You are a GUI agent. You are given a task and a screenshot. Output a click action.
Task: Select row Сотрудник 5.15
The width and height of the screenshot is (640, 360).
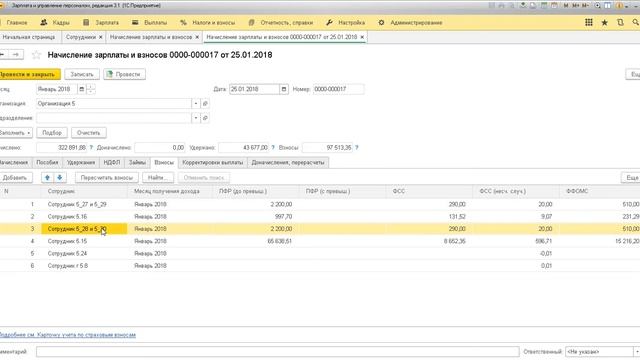coord(320,241)
